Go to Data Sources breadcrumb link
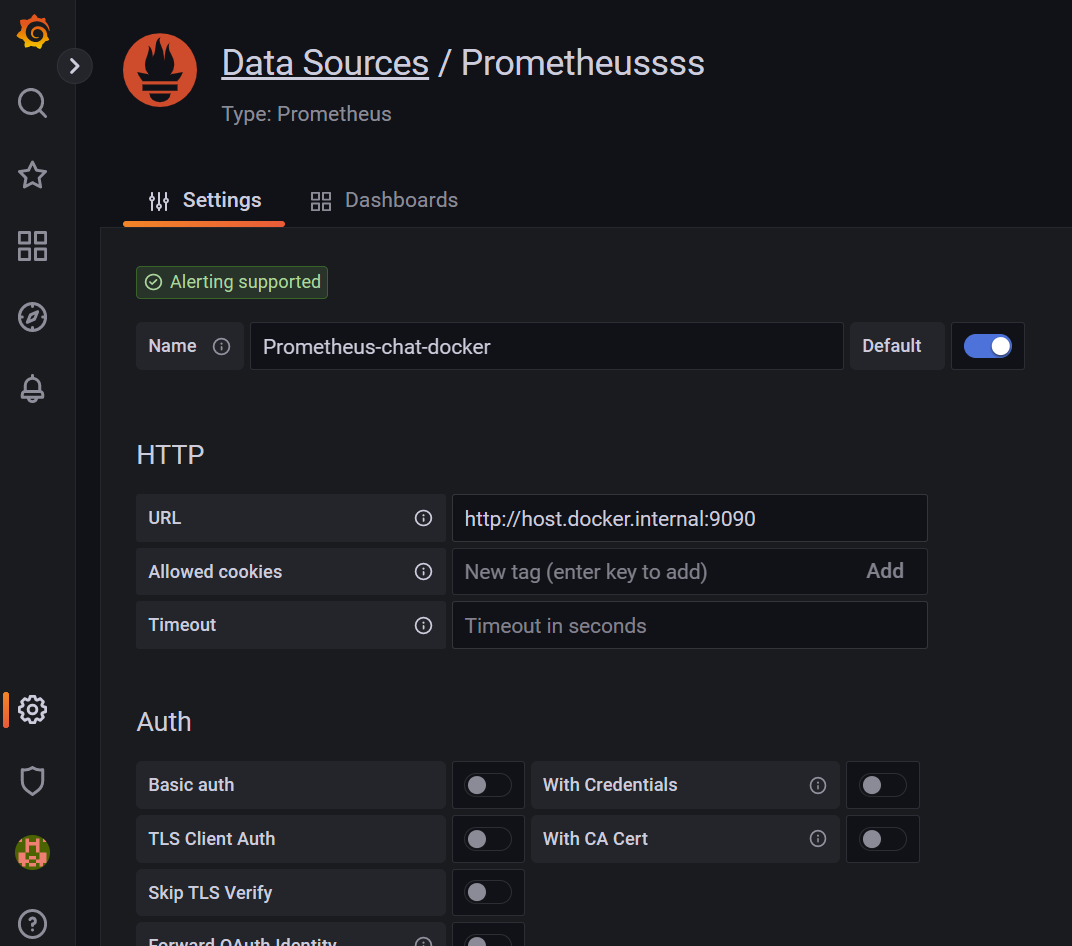Image resolution: width=1072 pixels, height=946 pixels. 325,63
